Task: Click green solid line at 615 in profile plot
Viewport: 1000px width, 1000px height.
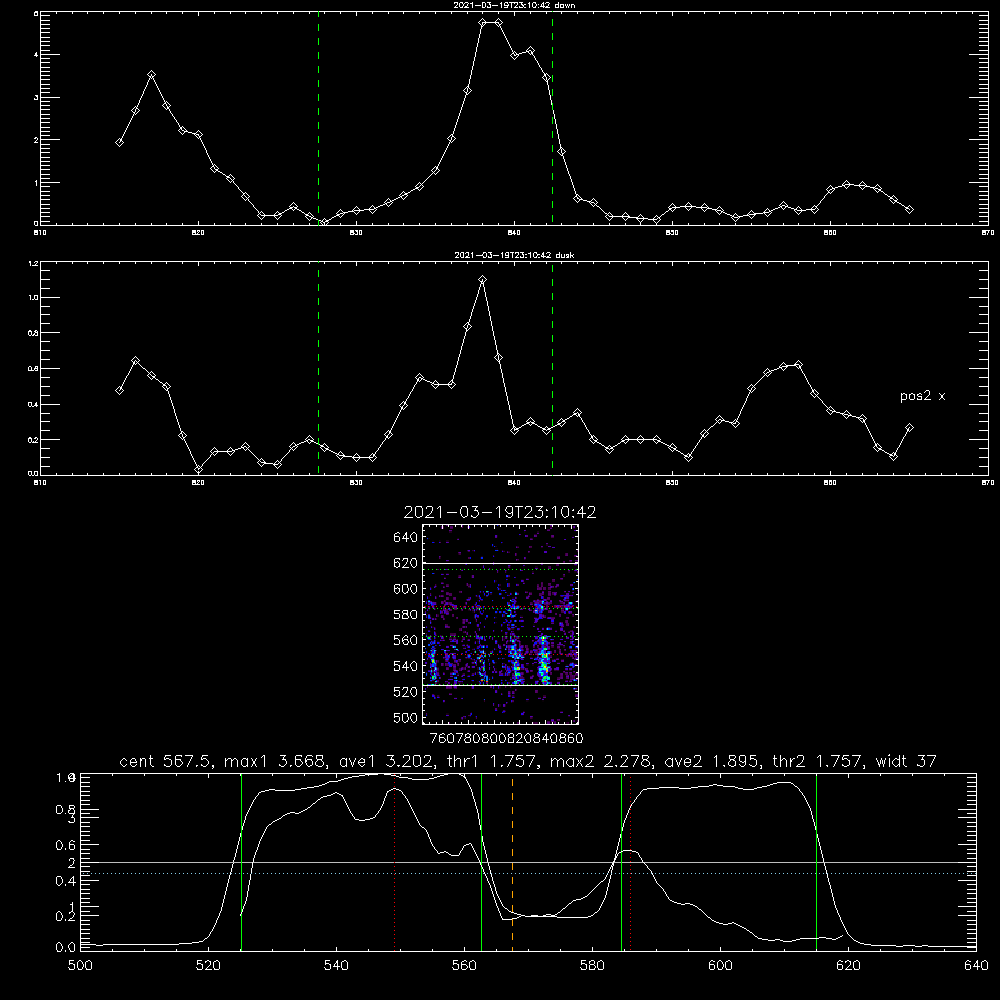Action: (x=816, y=862)
